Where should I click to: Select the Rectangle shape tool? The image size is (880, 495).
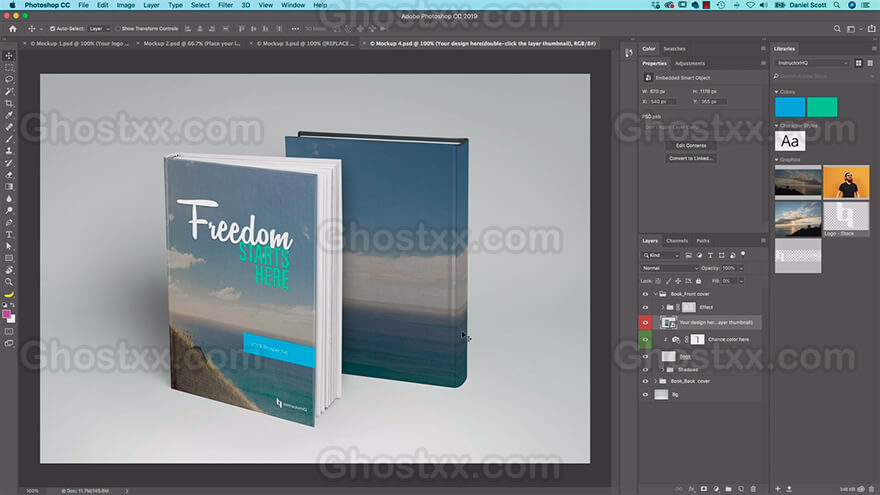point(9,258)
